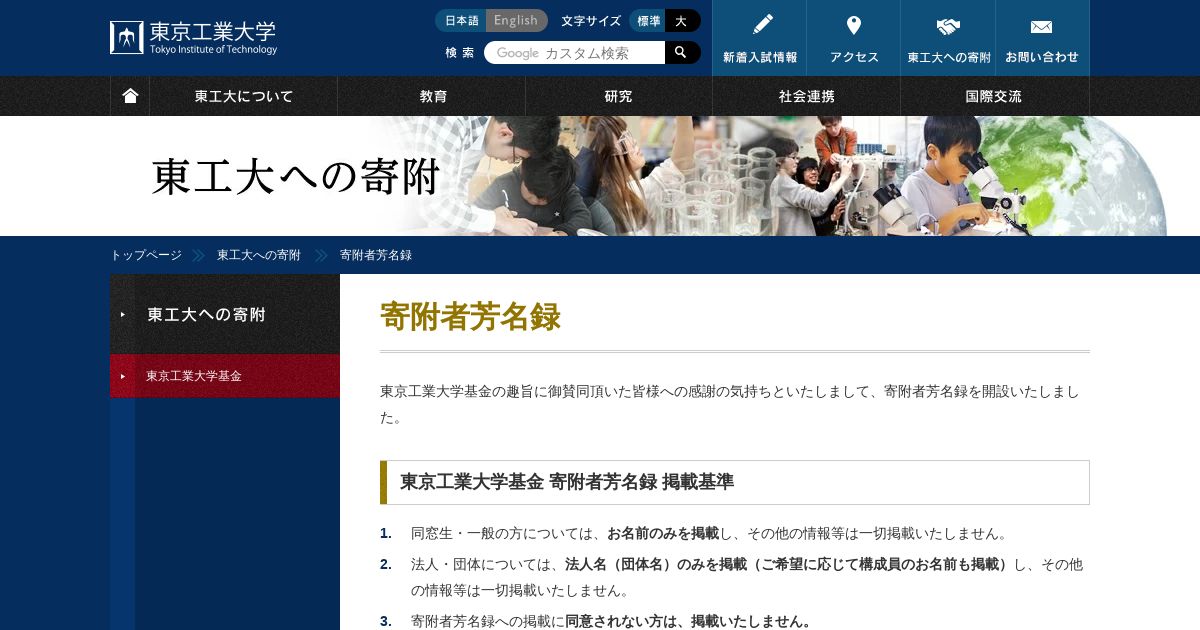Open 社会連携 menu
This screenshot has width=1200, height=630.
pyautogui.click(x=807, y=96)
